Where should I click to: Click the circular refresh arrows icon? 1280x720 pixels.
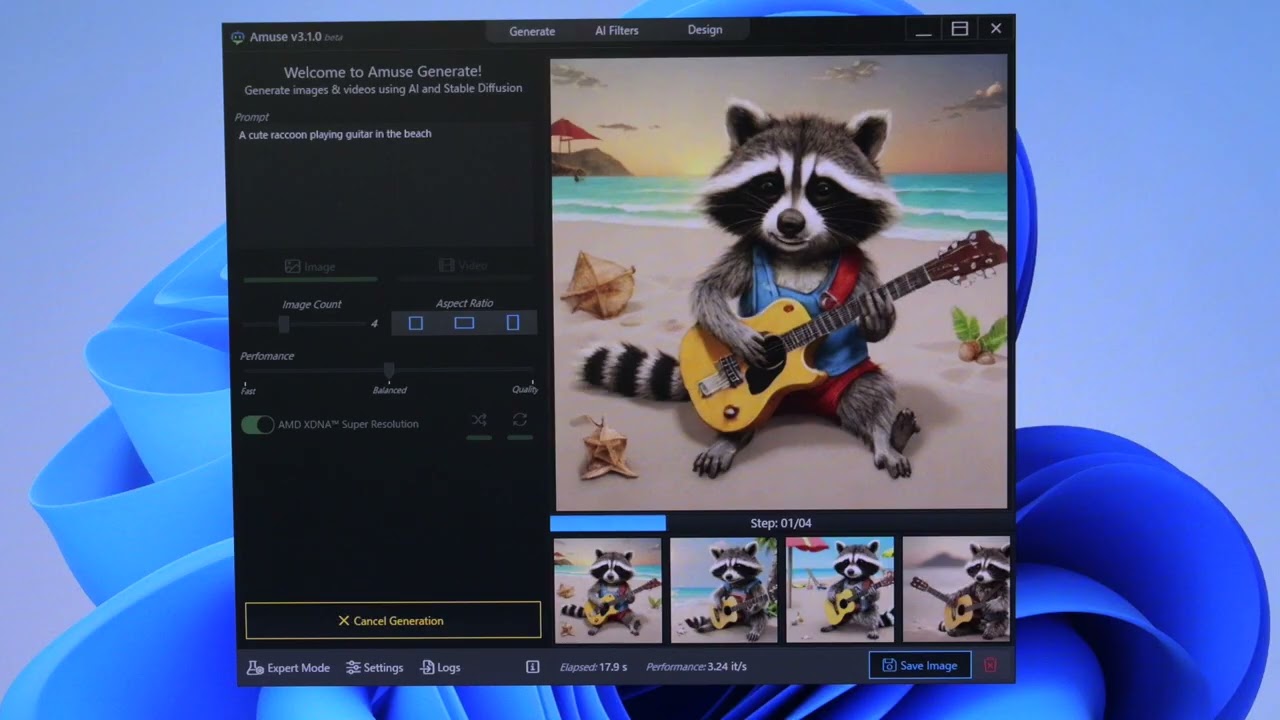pos(520,420)
